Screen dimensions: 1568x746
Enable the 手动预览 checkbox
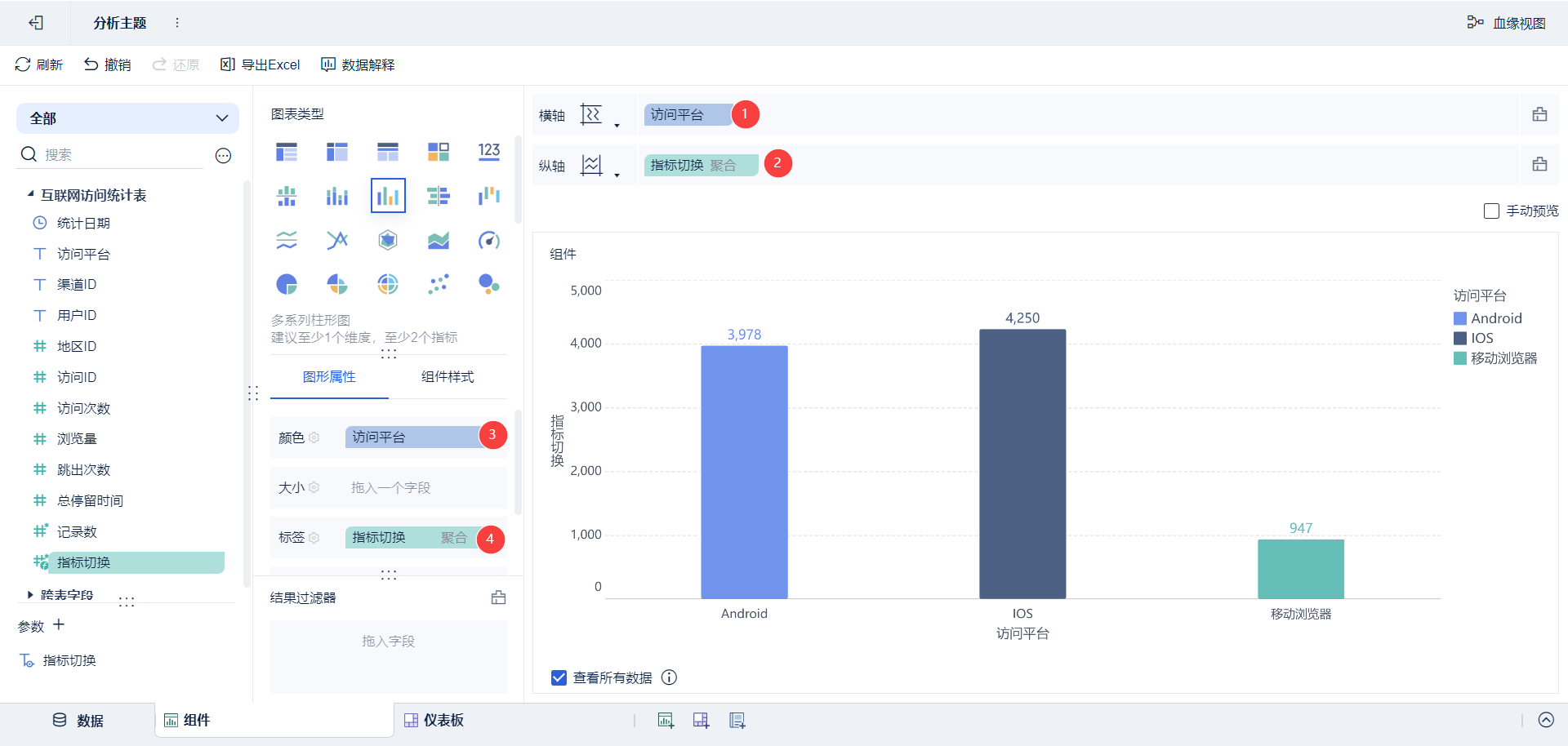point(1491,211)
